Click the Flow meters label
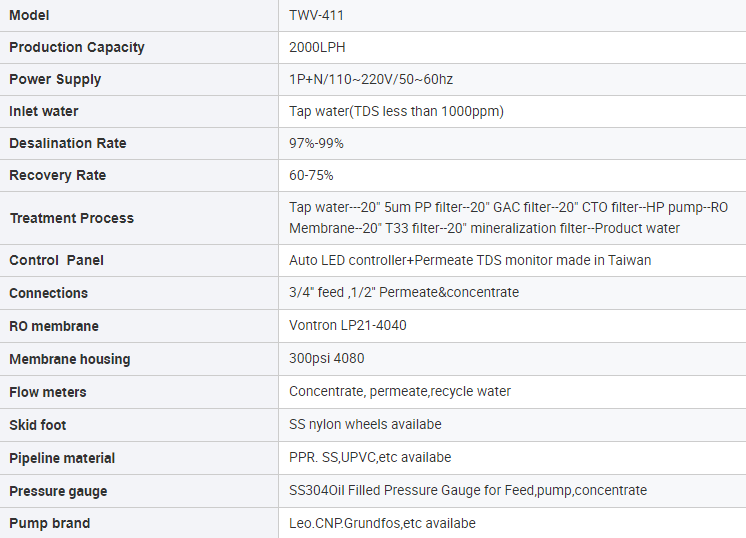The image size is (746, 538). pyautogui.click(x=48, y=391)
